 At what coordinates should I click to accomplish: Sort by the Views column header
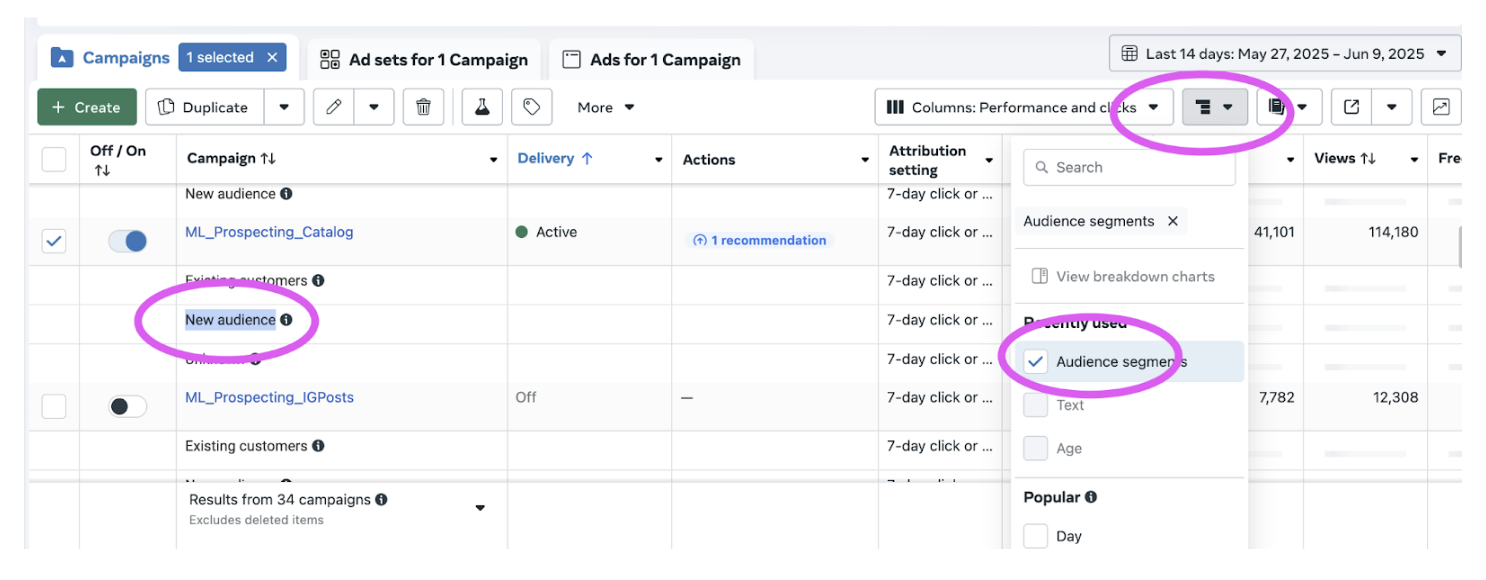coord(1345,158)
